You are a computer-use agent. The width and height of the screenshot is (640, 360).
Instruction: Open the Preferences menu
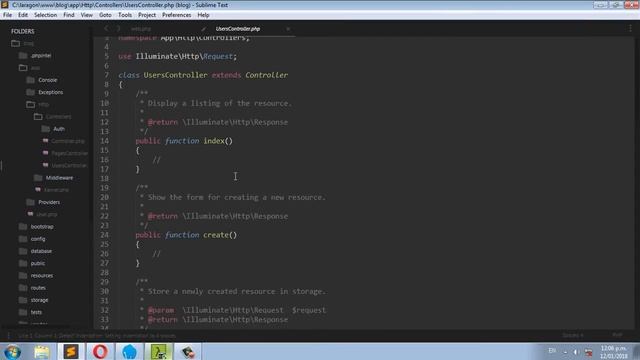tap(176, 15)
